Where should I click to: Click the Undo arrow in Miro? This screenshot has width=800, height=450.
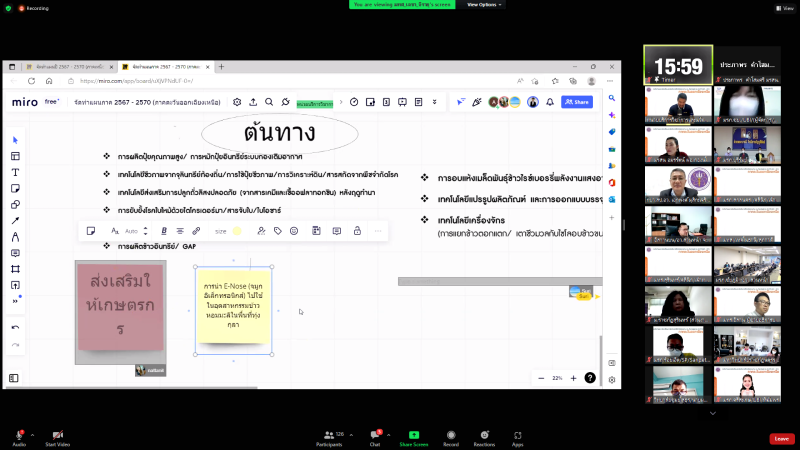15,327
